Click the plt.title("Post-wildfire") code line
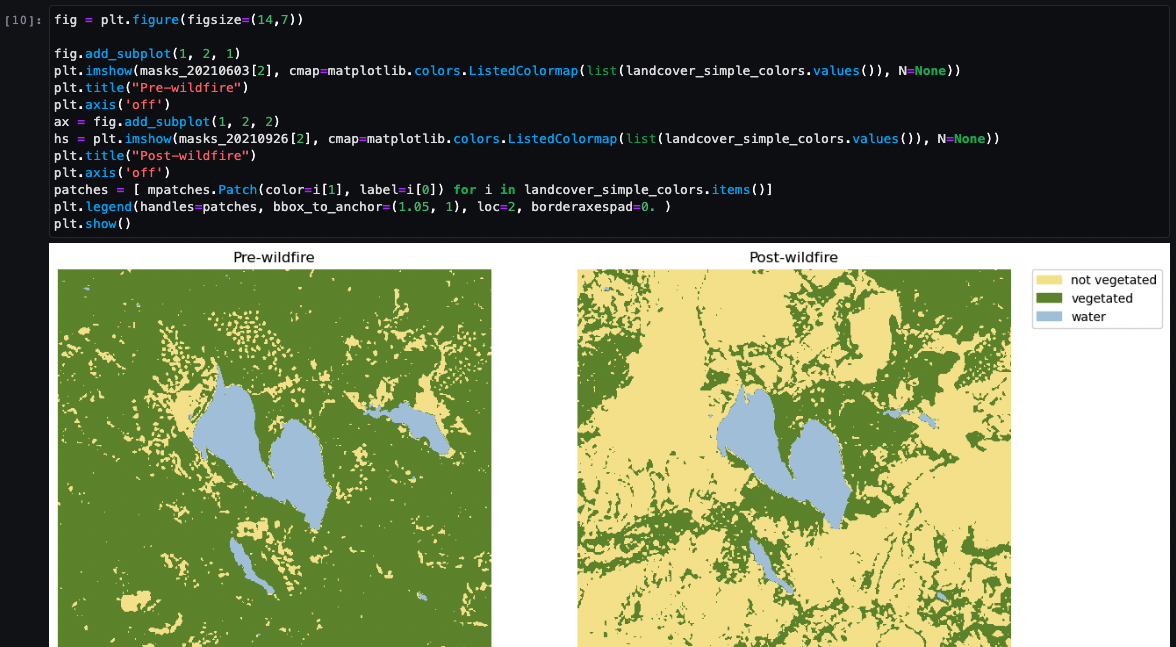The width and height of the screenshot is (1176, 647). (x=155, y=156)
